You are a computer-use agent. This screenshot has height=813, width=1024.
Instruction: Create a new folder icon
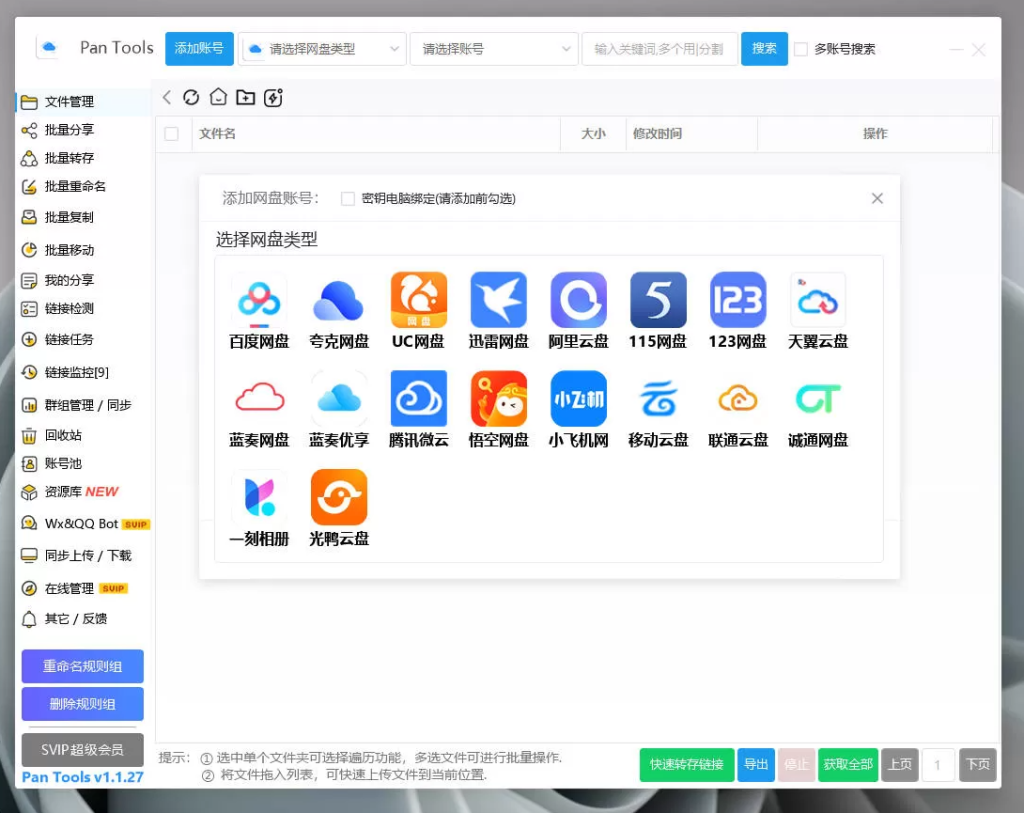(x=246, y=97)
